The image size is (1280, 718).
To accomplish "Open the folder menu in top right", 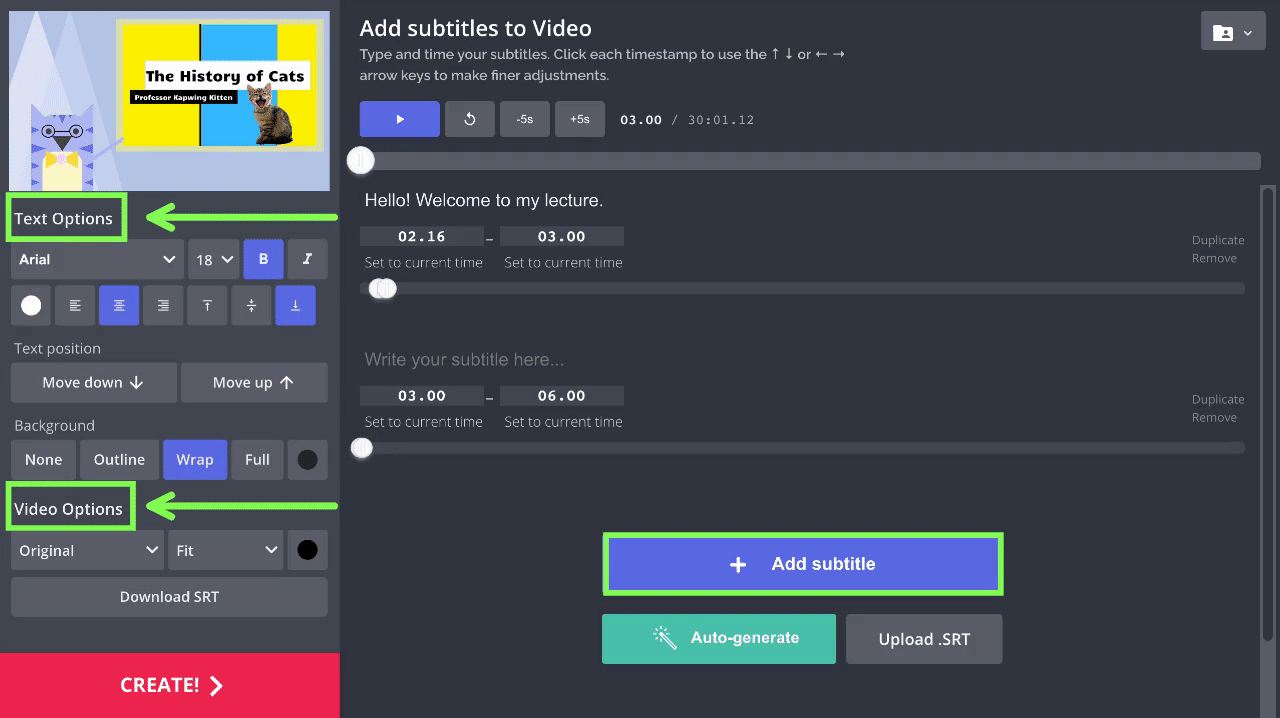I will click(x=1231, y=33).
